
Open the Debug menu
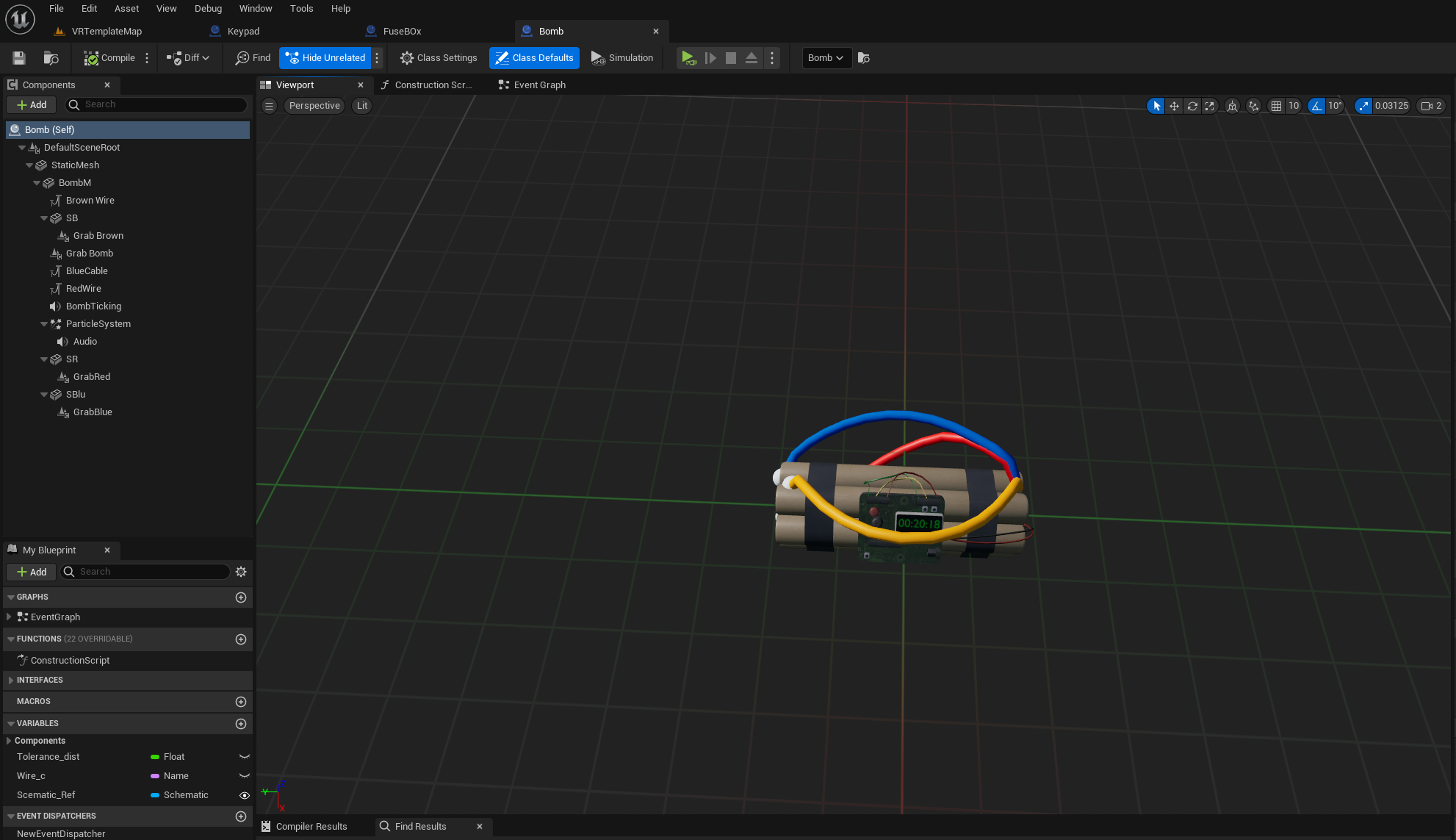[208, 9]
